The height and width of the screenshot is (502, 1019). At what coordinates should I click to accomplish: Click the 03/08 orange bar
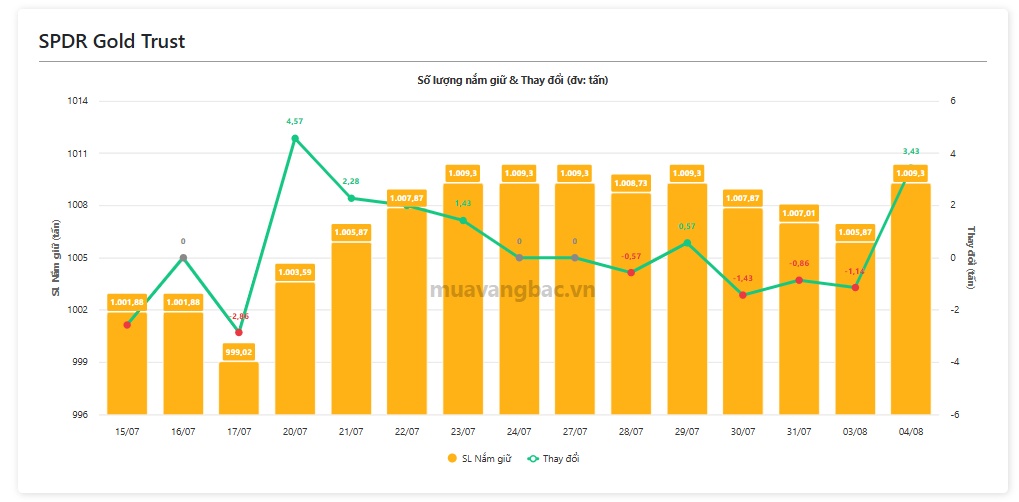[x=855, y=328]
